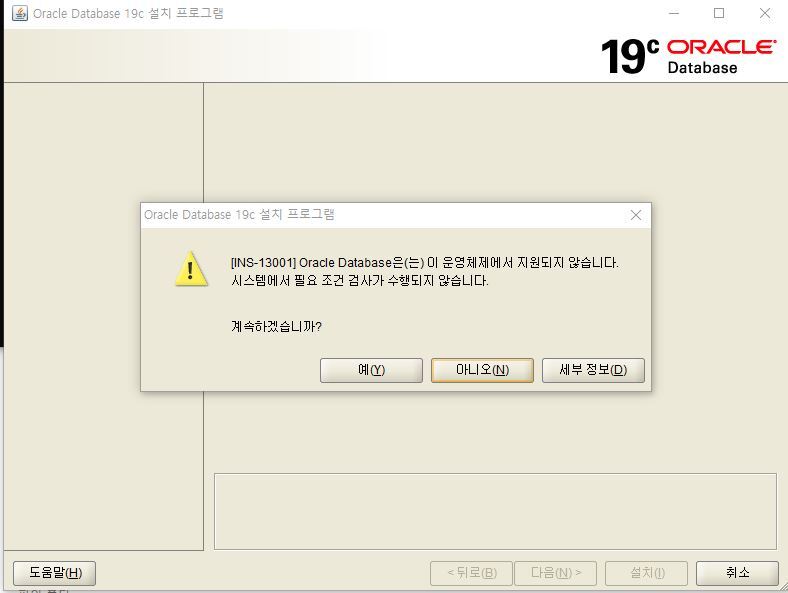Minimize the Oracle installer window
This screenshot has height=593, width=788.
[674, 14]
